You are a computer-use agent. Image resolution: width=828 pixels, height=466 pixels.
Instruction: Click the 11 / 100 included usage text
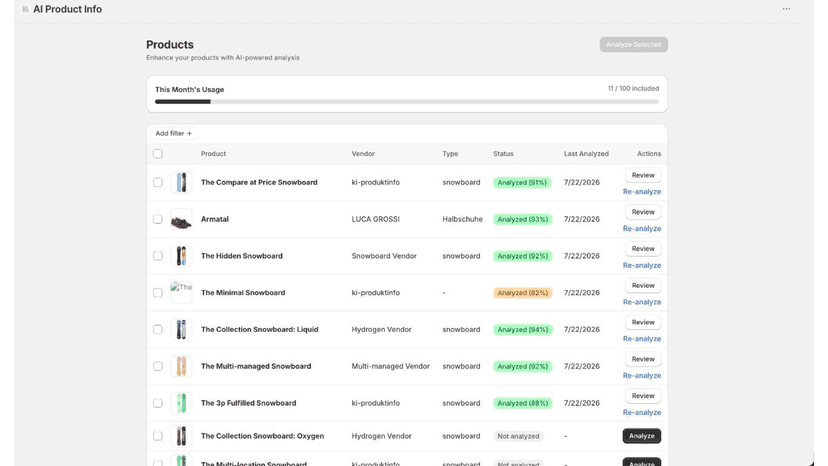point(633,89)
